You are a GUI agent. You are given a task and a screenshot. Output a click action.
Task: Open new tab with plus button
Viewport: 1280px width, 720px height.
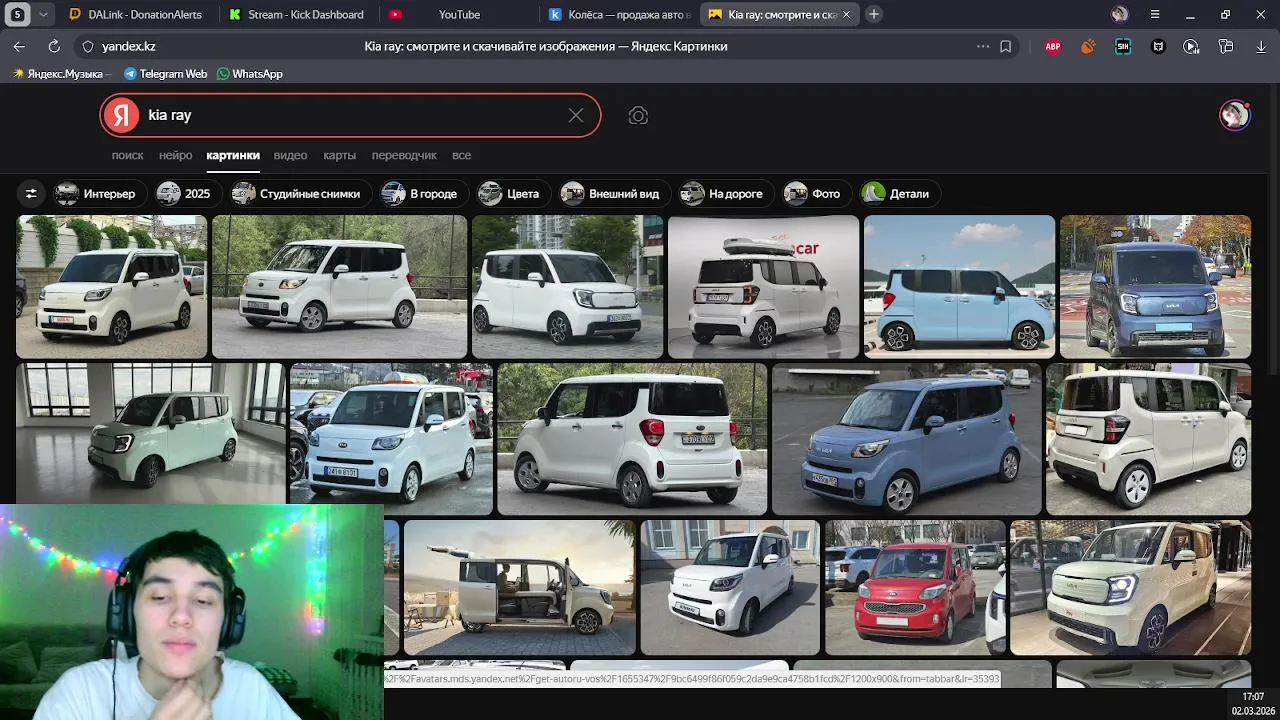point(873,14)
